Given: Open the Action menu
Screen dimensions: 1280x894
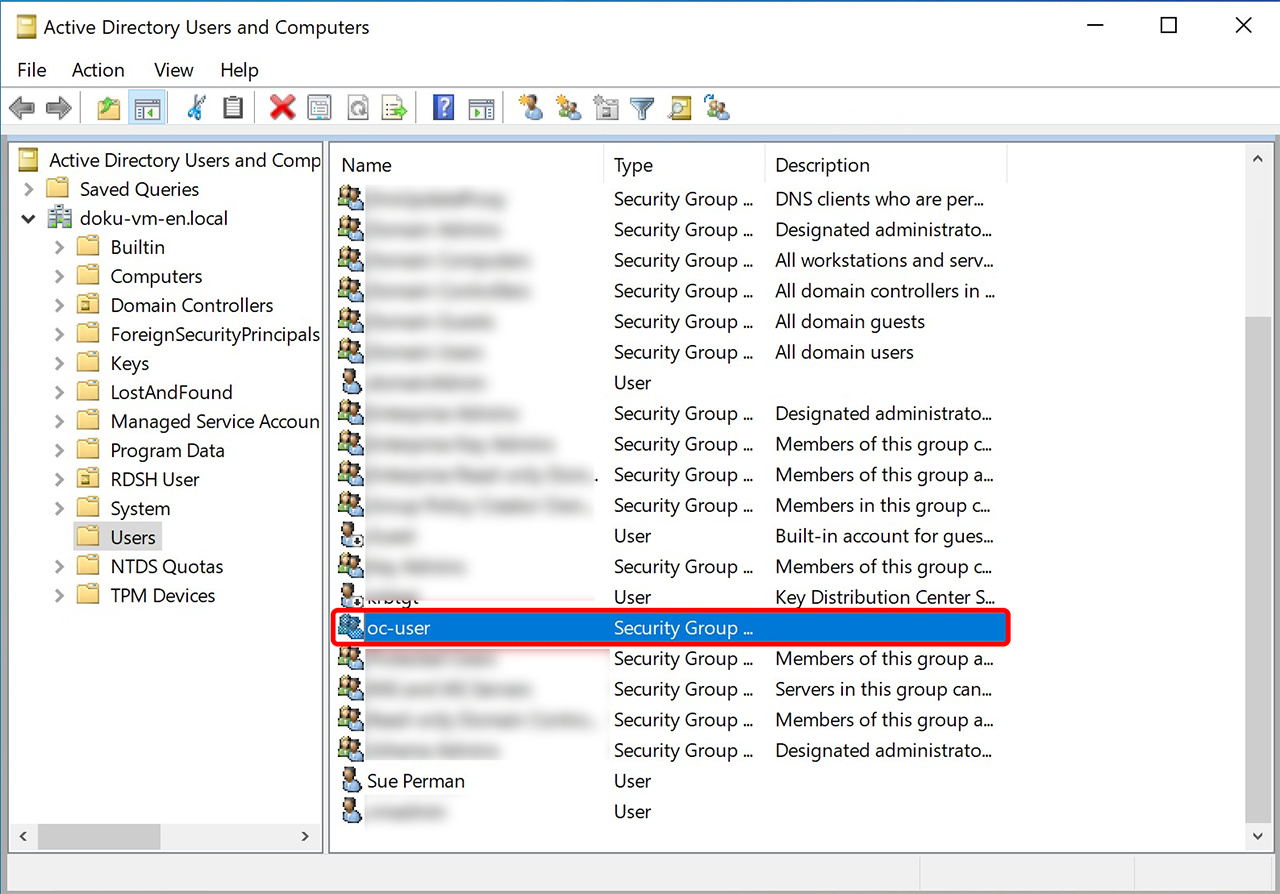Looking at the screenshot, I should tap(98, 70).
